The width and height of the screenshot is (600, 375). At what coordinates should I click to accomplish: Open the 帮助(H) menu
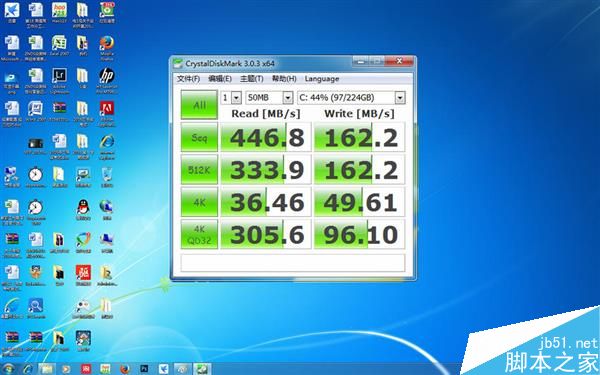284,79
